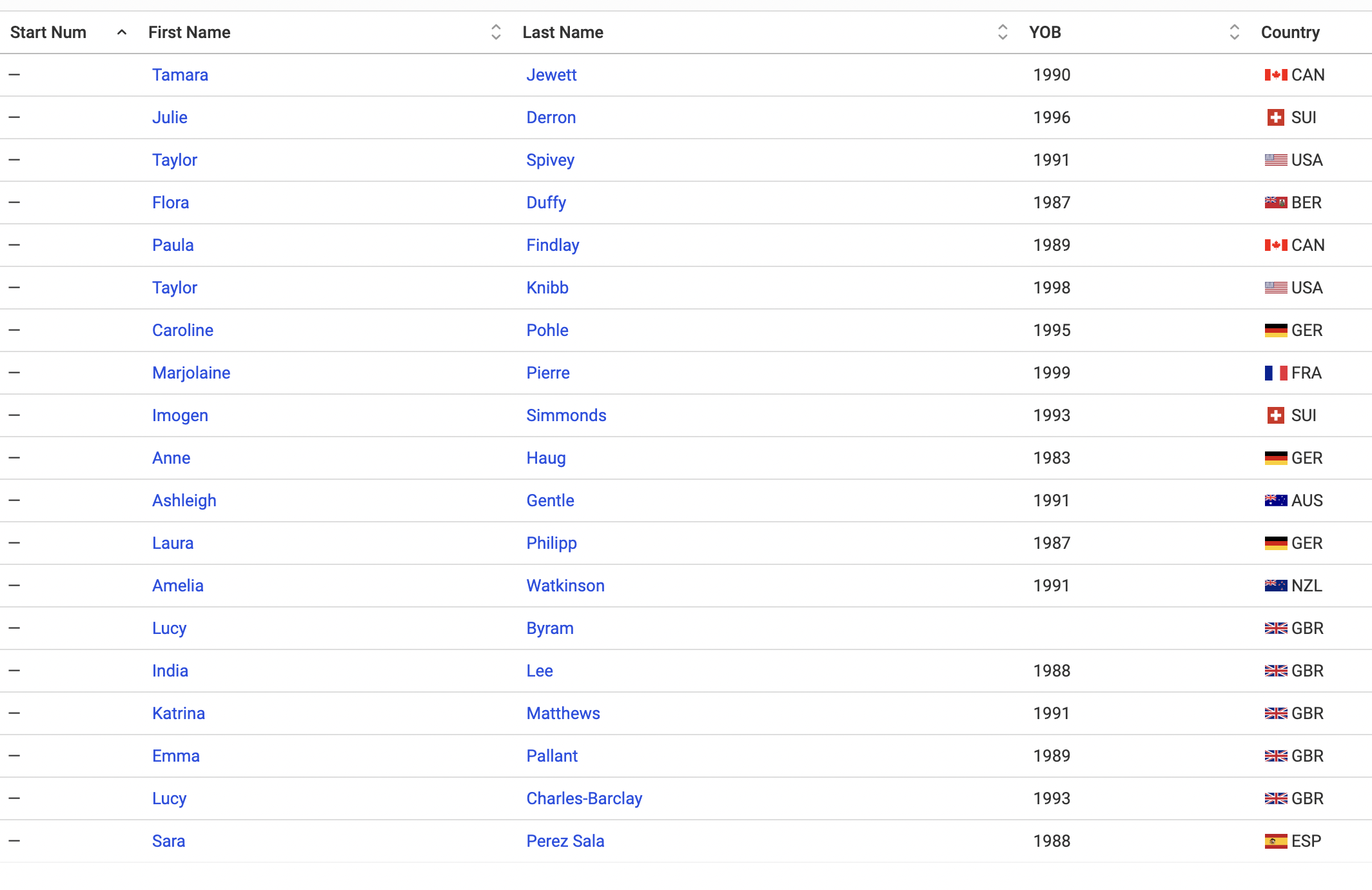Open the Spivey athlete link
The height and width of the screenshot is (890, 1372).
[x=550, y=161]
